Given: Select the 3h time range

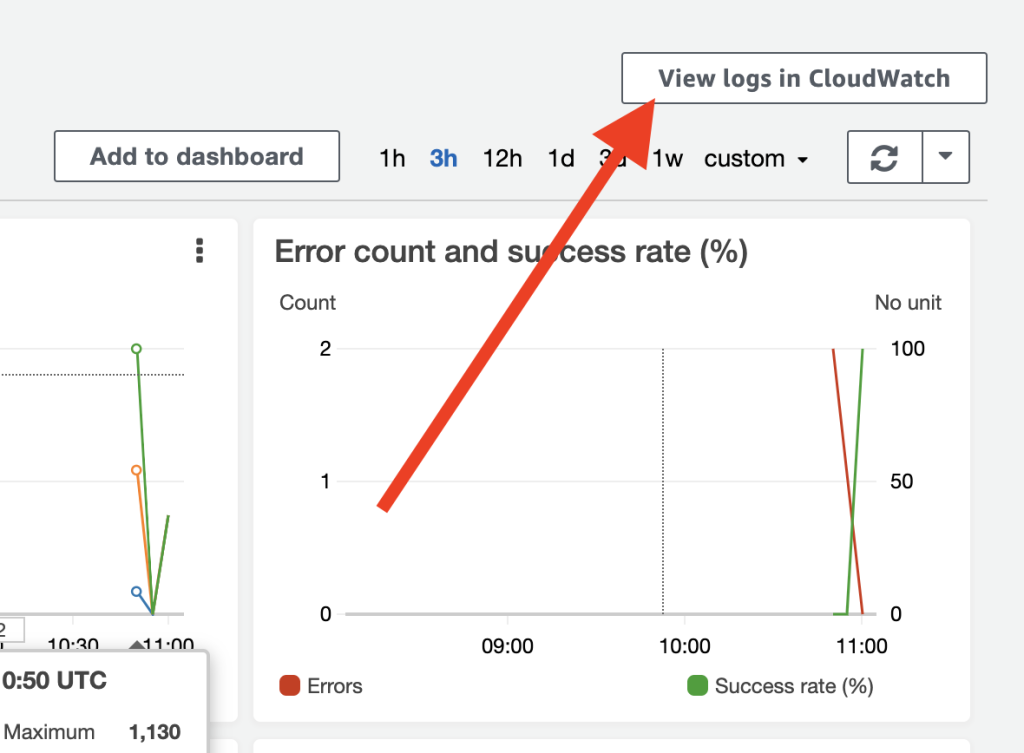Looking at the screenshot, I should (443, 158).
